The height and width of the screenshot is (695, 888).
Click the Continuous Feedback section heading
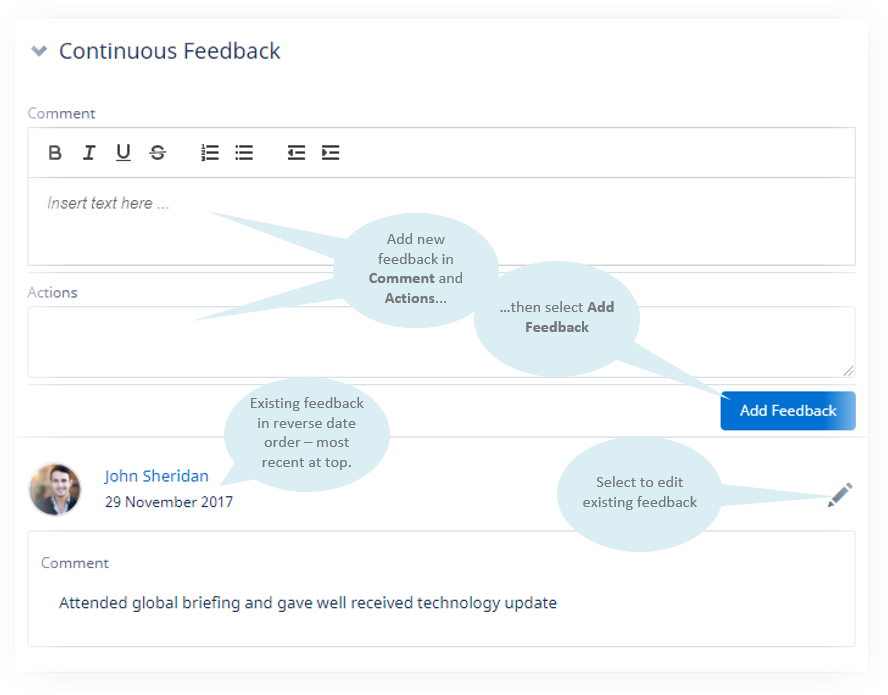click(x=170, y=51)
